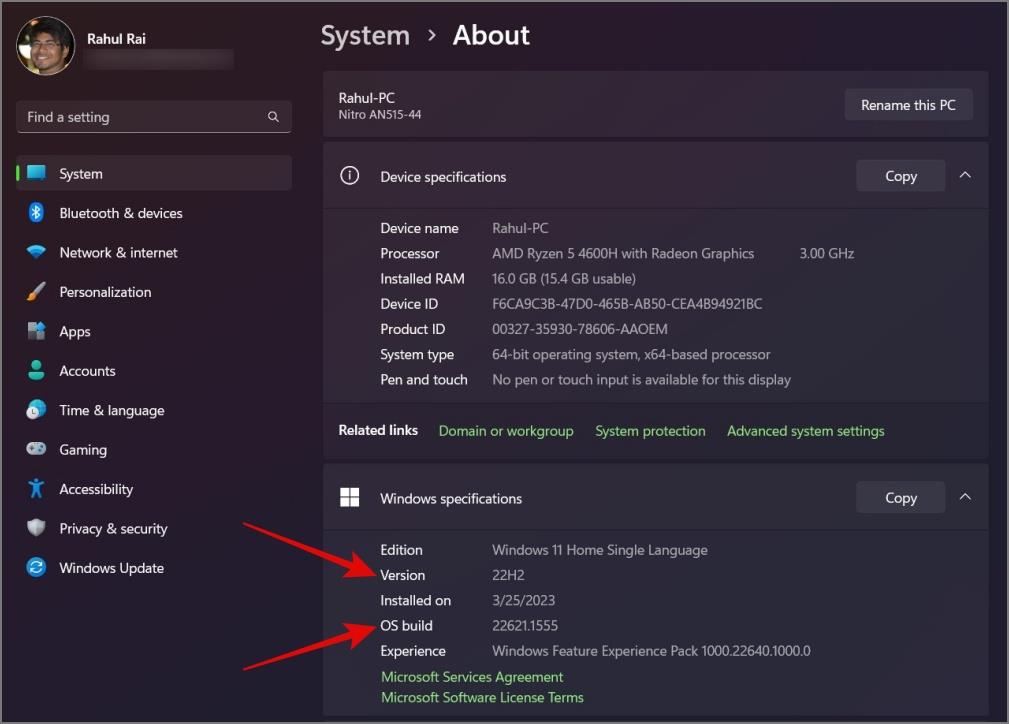Image resolution: width=1009 pixels, height=724 pixels.
Task: Click Rahul Rai profile picture
Action: (x=45, y=46)
